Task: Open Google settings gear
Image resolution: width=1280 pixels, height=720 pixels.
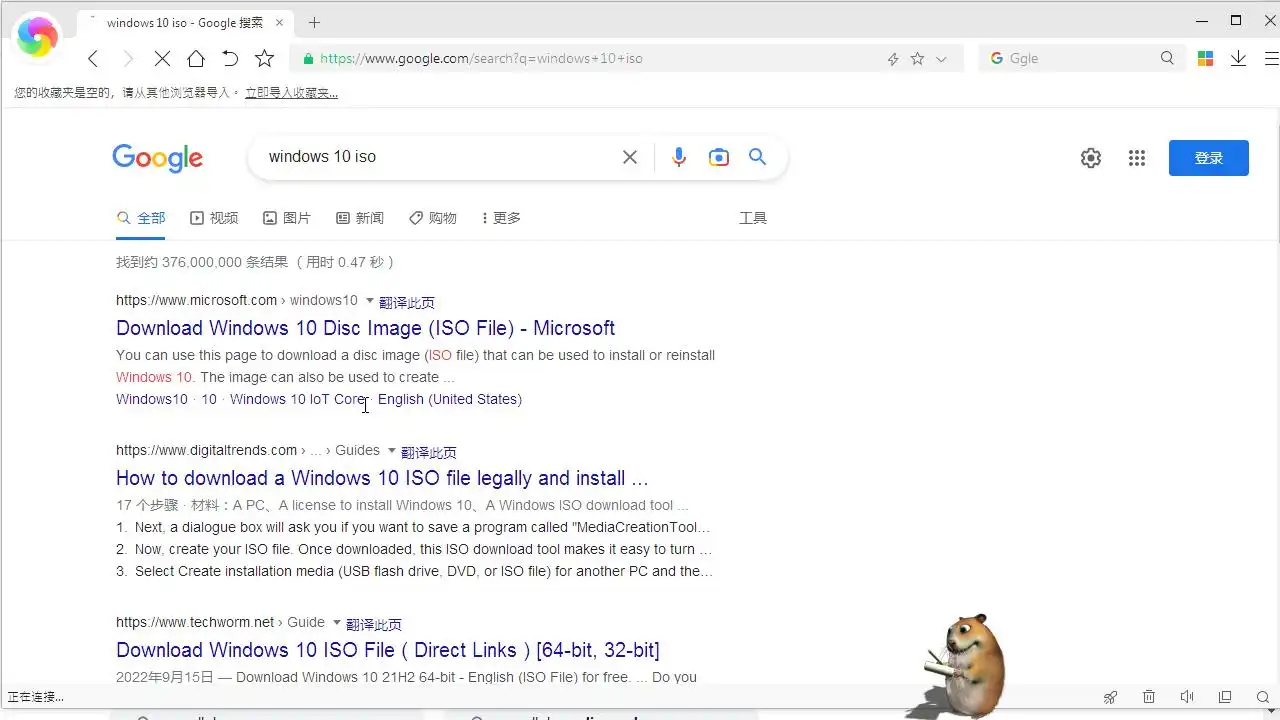Action: [x=1091, y=158]
